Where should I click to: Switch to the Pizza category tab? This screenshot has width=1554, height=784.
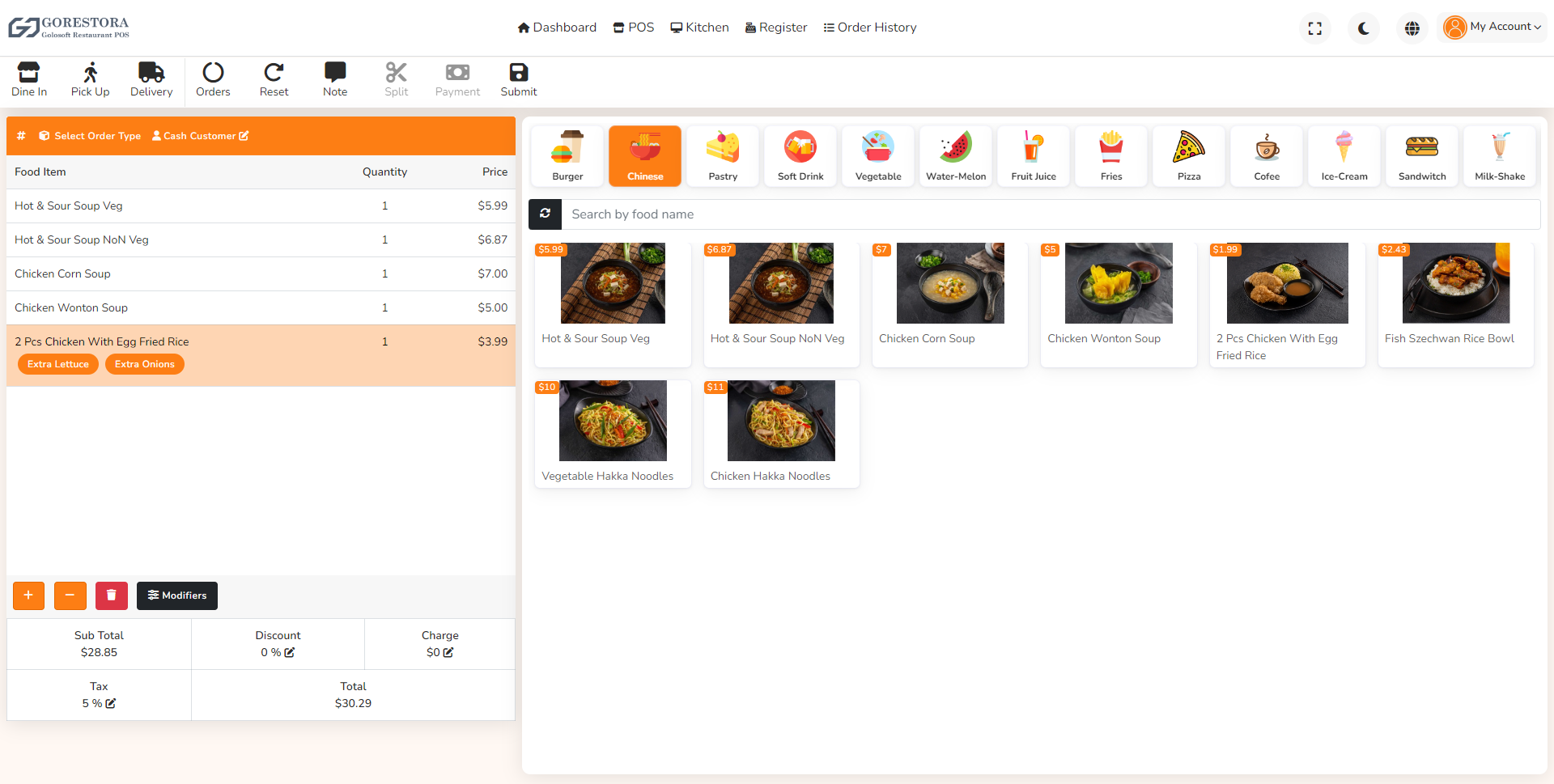coord(1188,155)
